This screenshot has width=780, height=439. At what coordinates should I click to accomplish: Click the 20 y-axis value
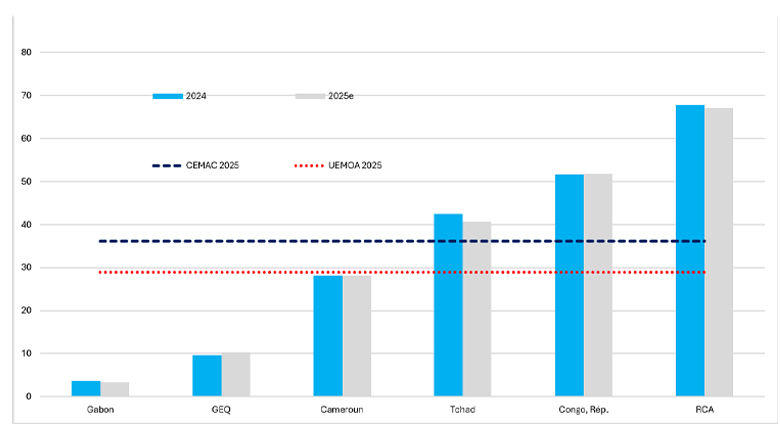[x=26, y=311]
